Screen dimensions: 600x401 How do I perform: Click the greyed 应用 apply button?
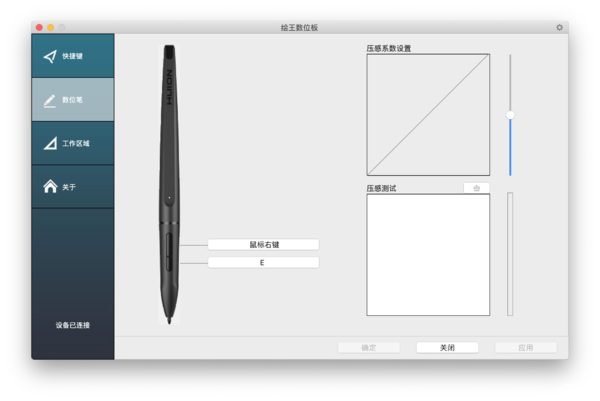coord(526,347)
